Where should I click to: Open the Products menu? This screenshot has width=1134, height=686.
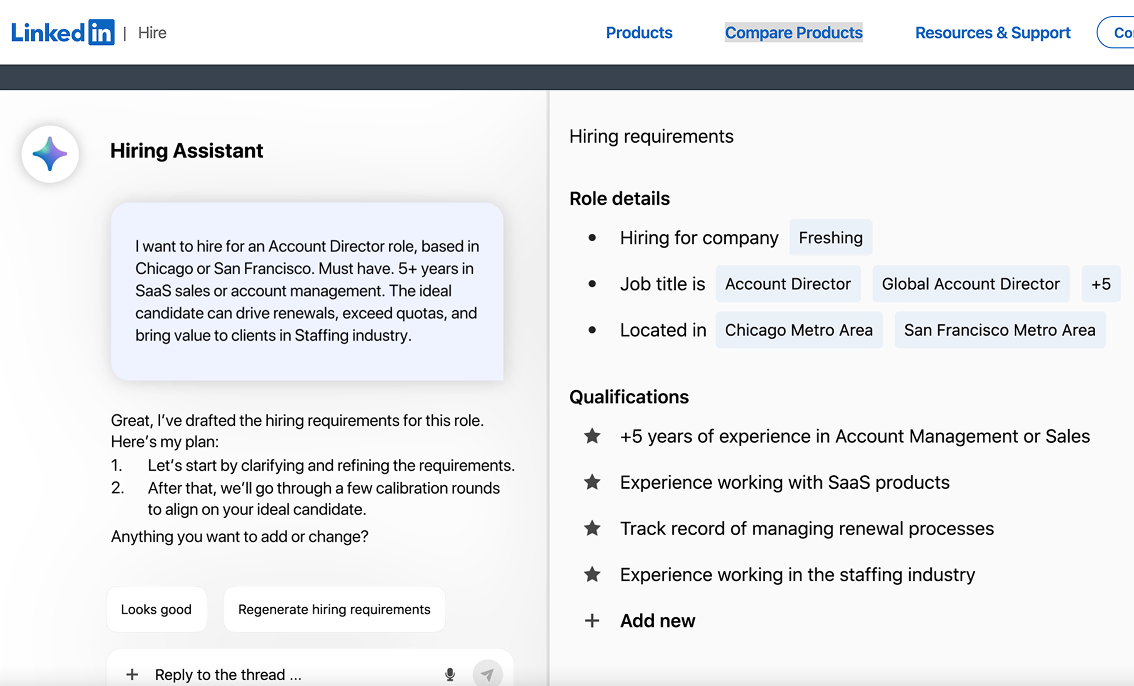click(639, 33)
